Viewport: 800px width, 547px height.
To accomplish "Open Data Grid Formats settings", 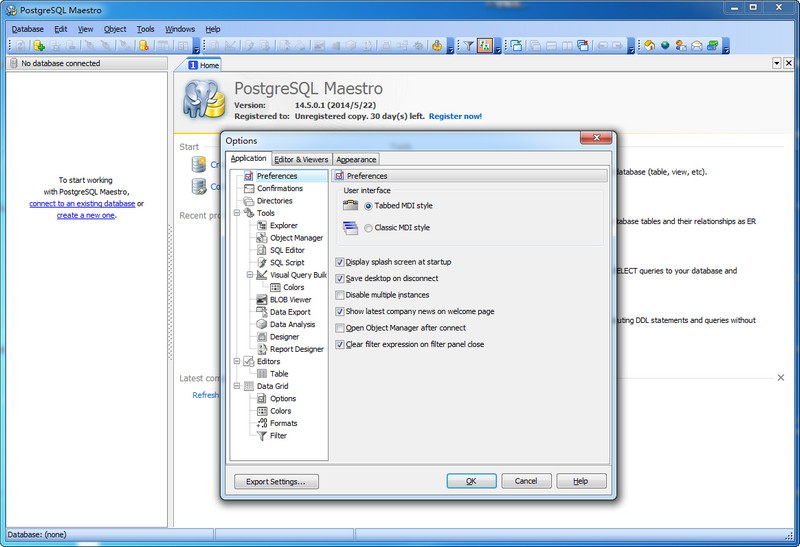I will pos(283,423).
